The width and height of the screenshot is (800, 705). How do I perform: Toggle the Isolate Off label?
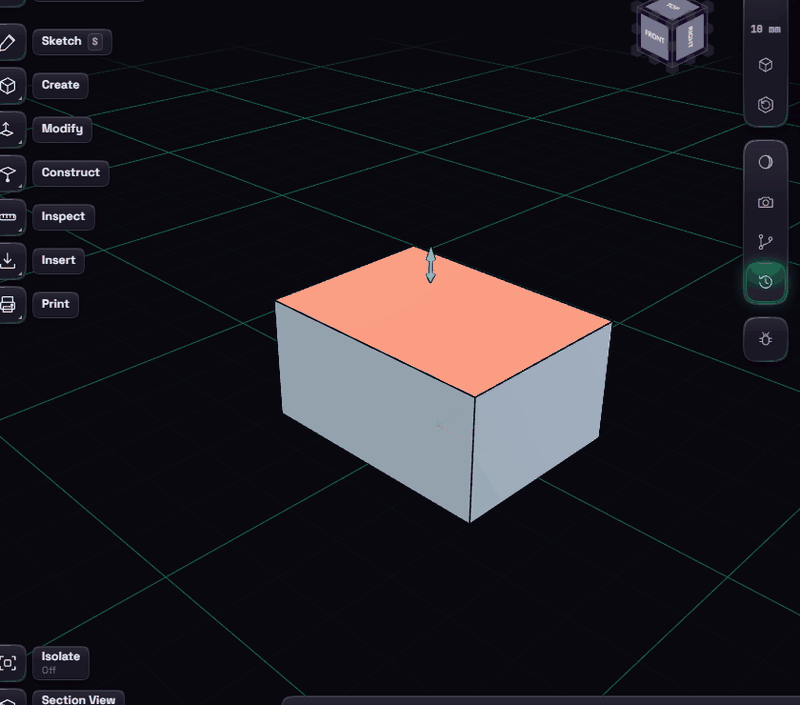pyautogui.click(x=61, y=663)
